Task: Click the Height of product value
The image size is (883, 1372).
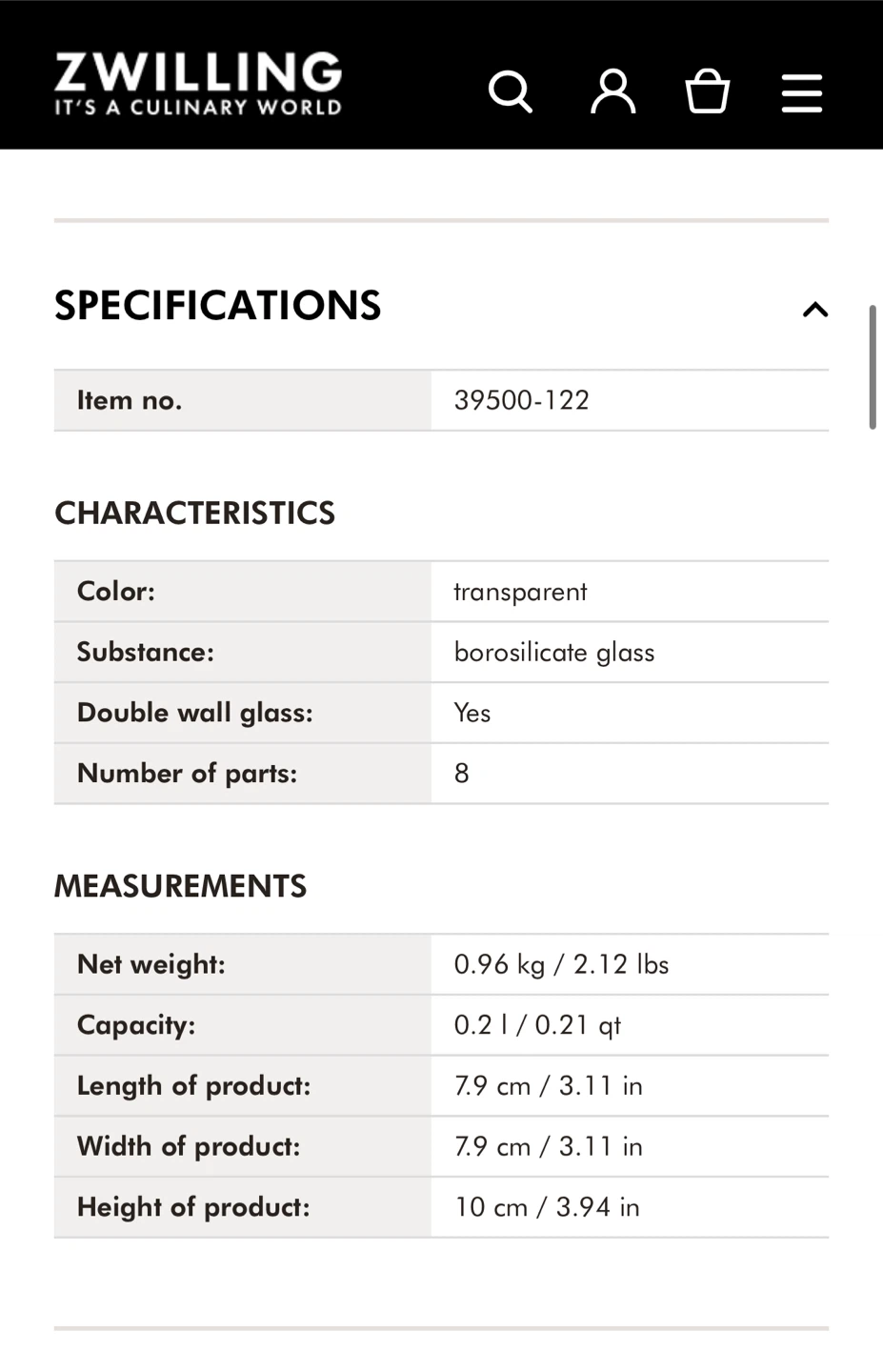Action: 547,1207
